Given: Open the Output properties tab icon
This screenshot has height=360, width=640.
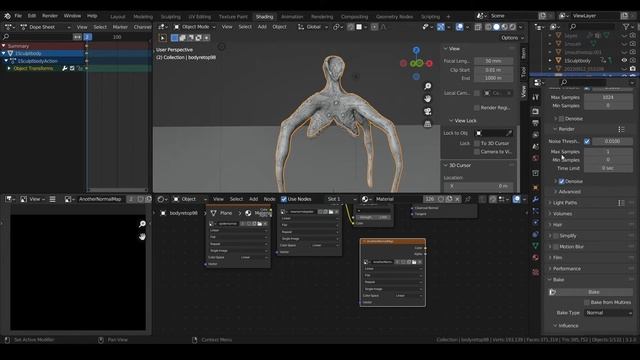Looking at the screenshot, I should pos(536,123).
